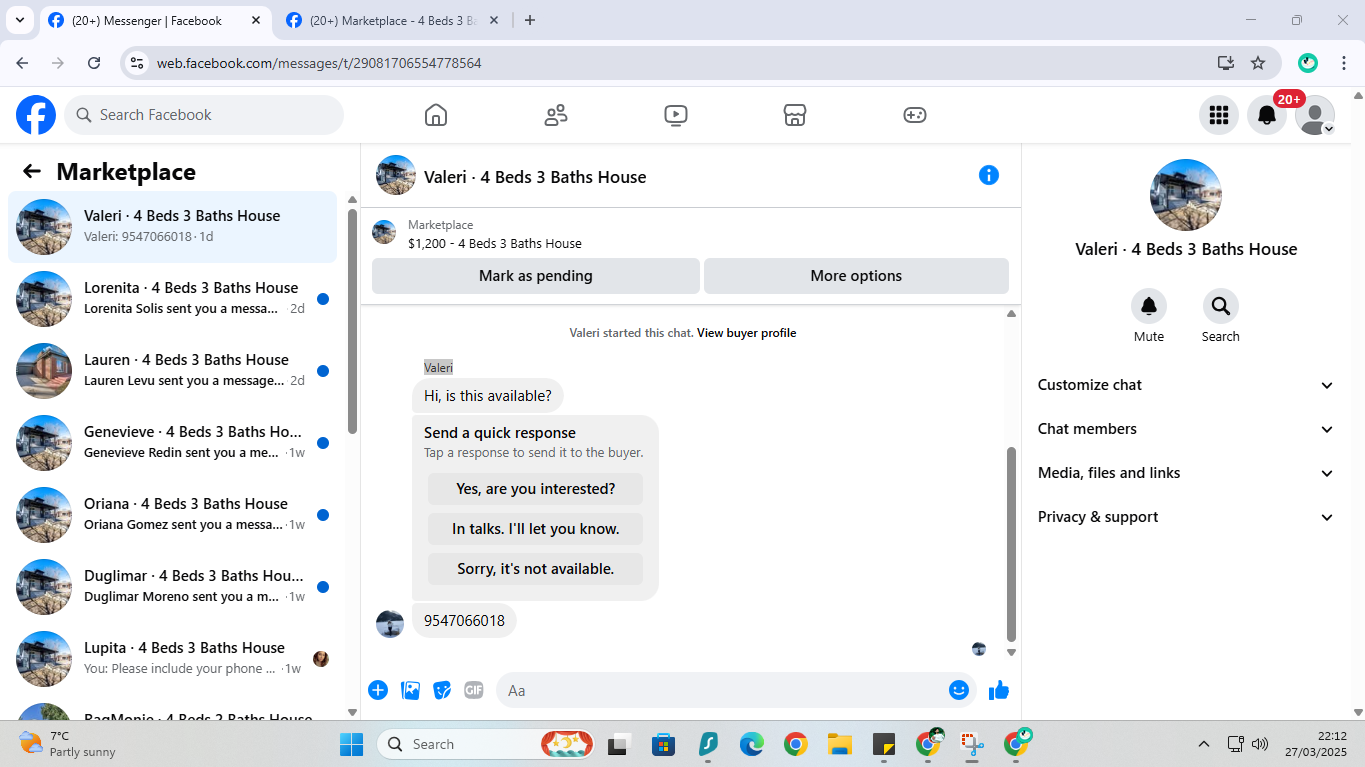Viewport: 1365px width, 767px height.
Task: Send a thumbs-up like
Action: point(999,690)
